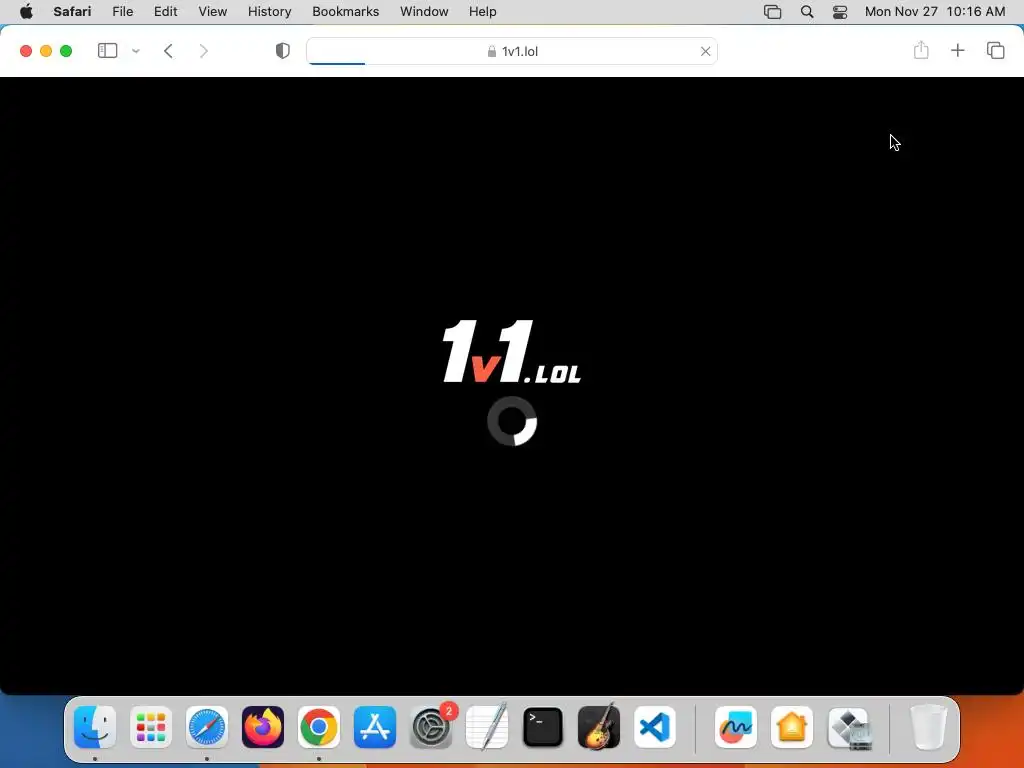
Task: Open Launchpad from the Dock
Action: coord(151,727)
